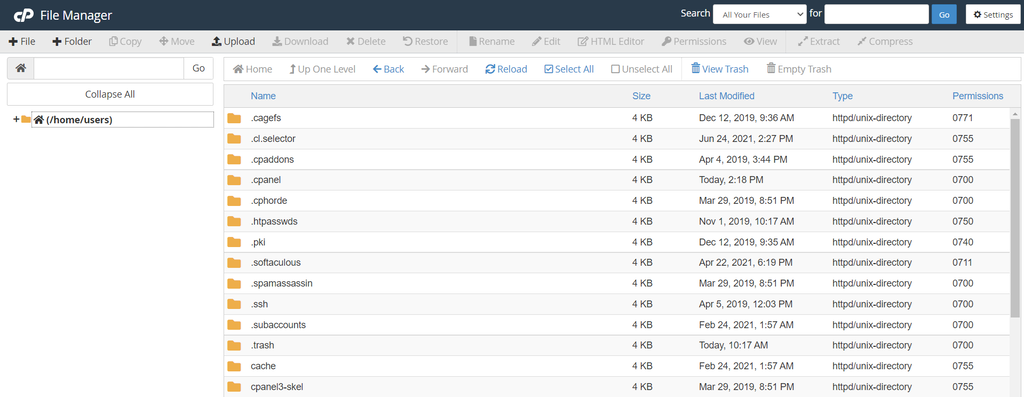Viewport: 1024px width, 397px height.
Task: Open View Trash
Action: 720,69
